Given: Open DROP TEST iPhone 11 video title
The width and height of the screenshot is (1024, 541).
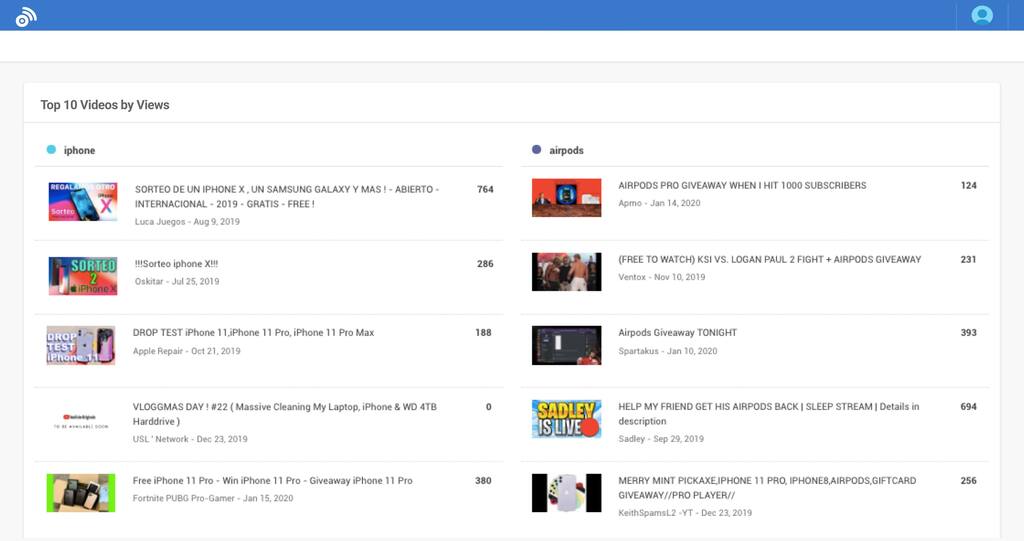Looking at the screenshot, I should (253, 333).
